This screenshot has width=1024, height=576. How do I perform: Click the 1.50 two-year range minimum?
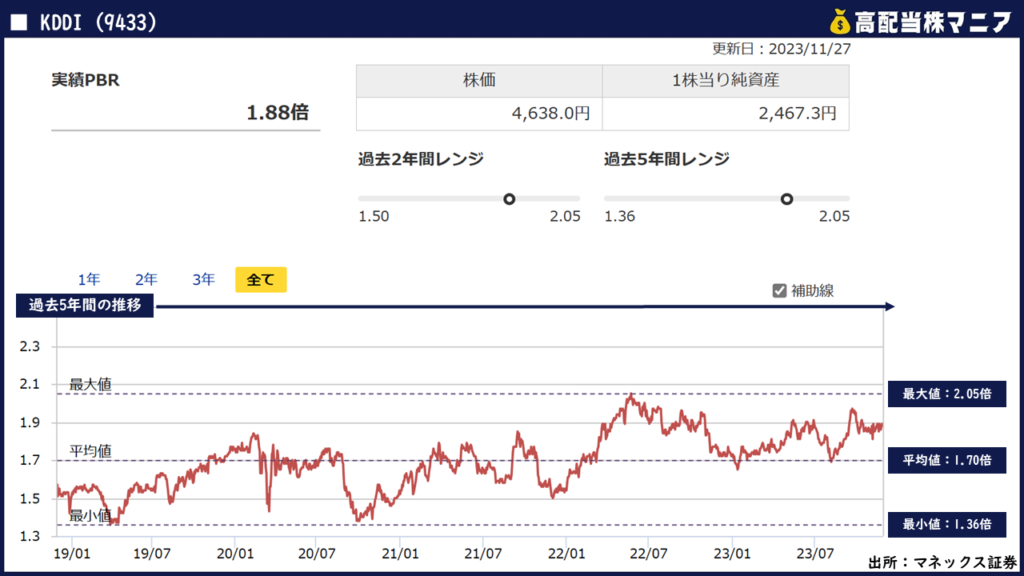click(374, 216)
